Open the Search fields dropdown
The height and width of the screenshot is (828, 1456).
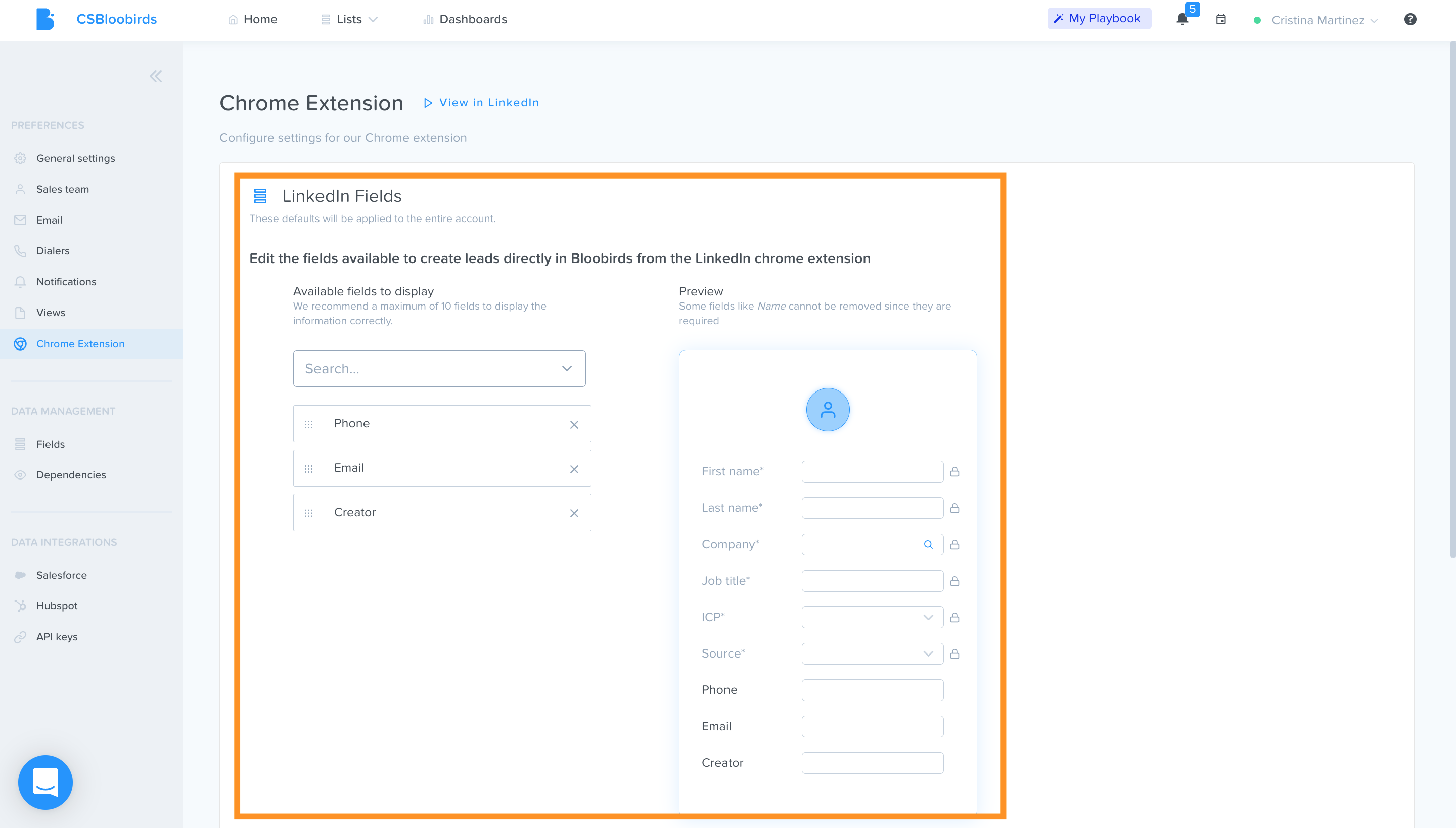(439, 369)
